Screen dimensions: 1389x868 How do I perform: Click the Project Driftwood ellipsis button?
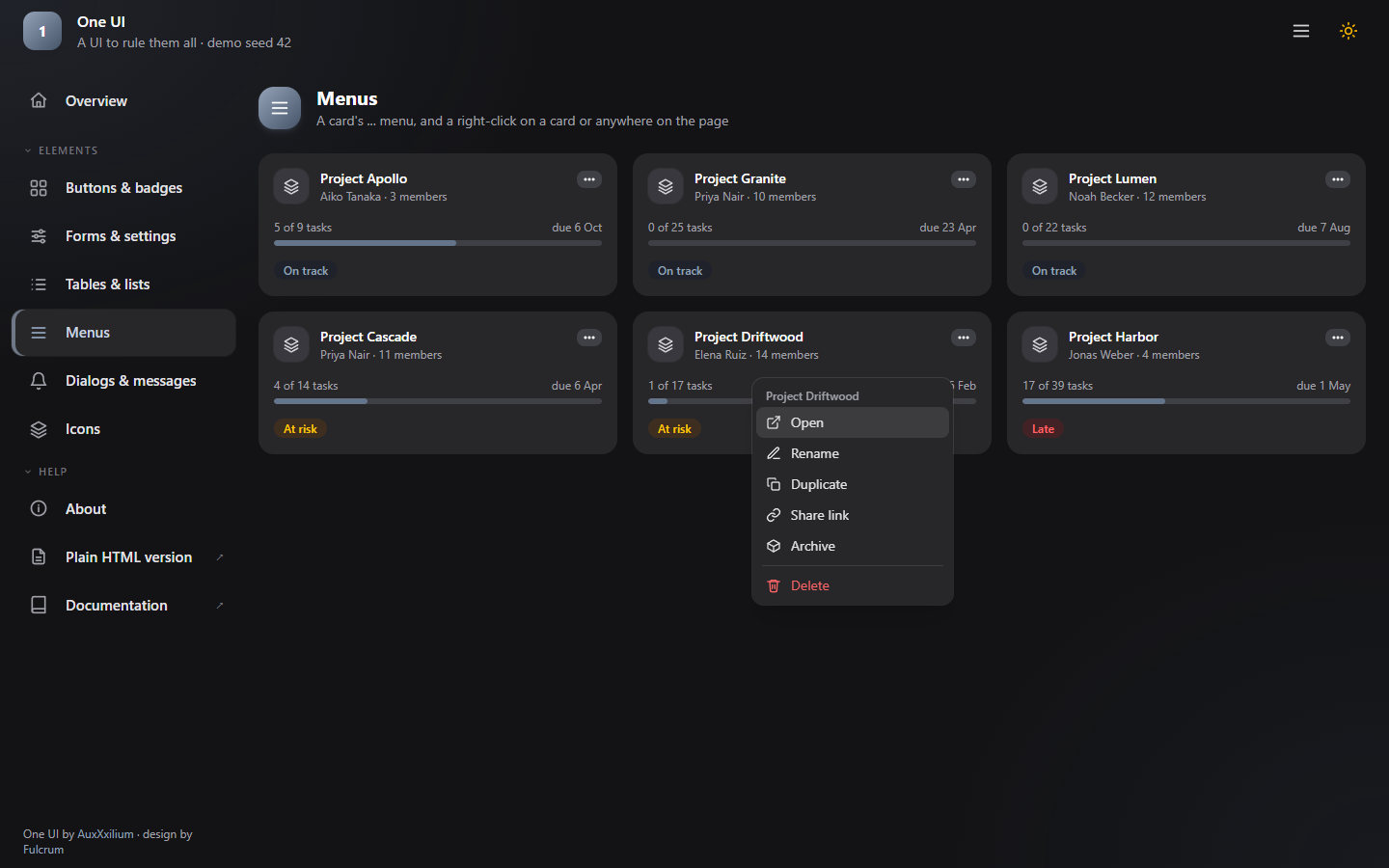964,338
